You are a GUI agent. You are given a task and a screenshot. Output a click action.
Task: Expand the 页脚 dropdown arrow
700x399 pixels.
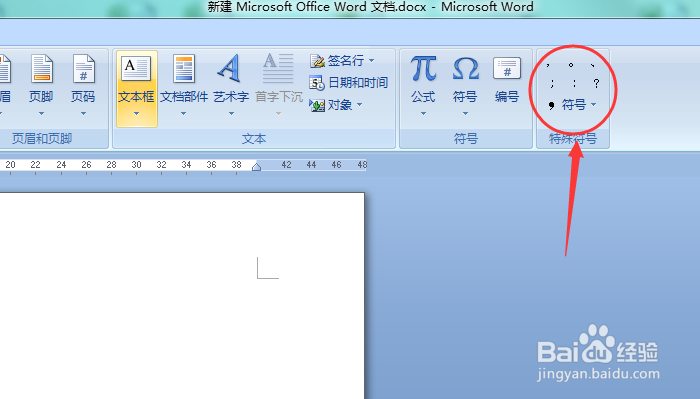point(42,114)
